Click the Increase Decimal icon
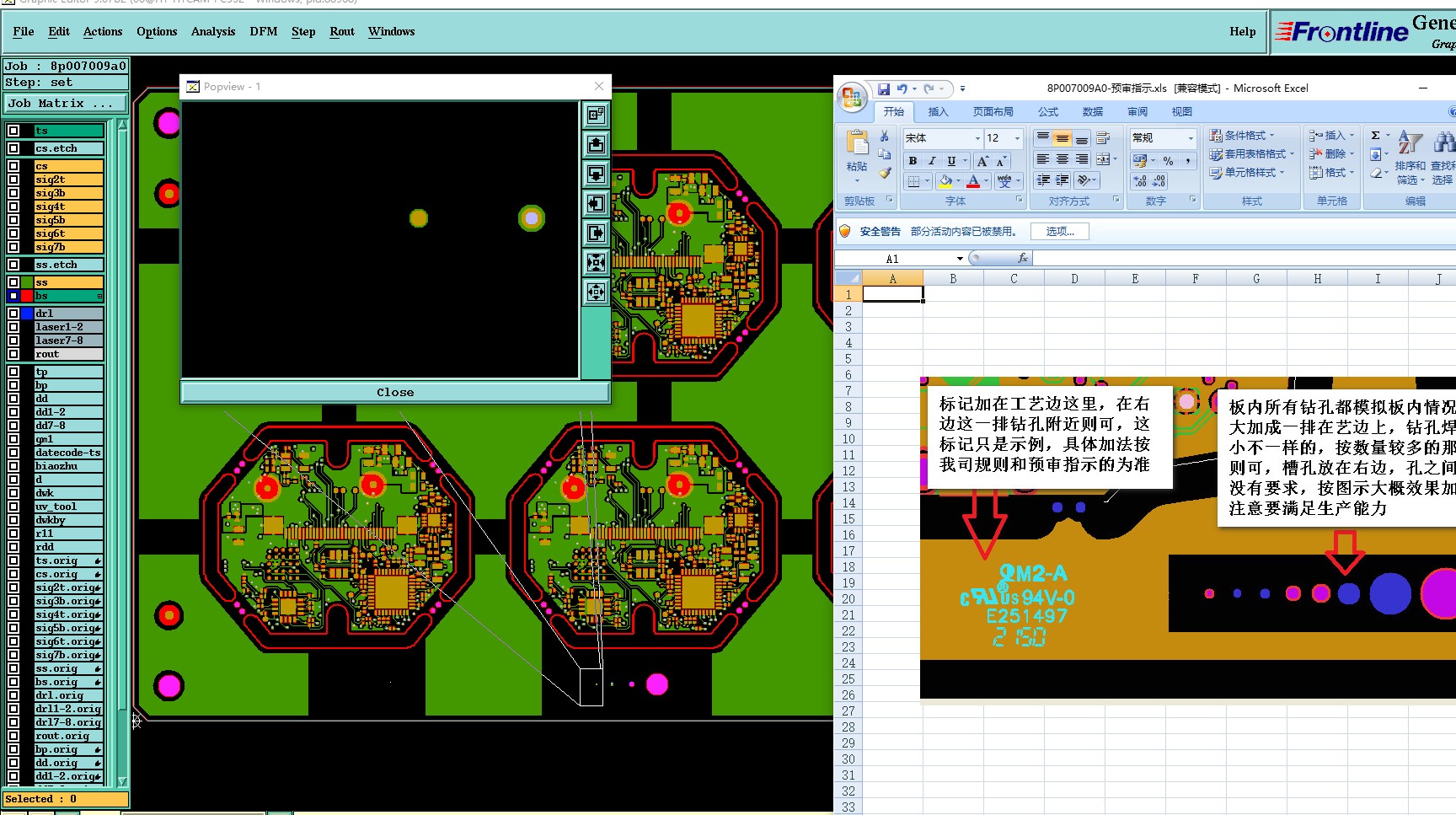Viewport: 1456px width, 815px height. point(1140,181)
